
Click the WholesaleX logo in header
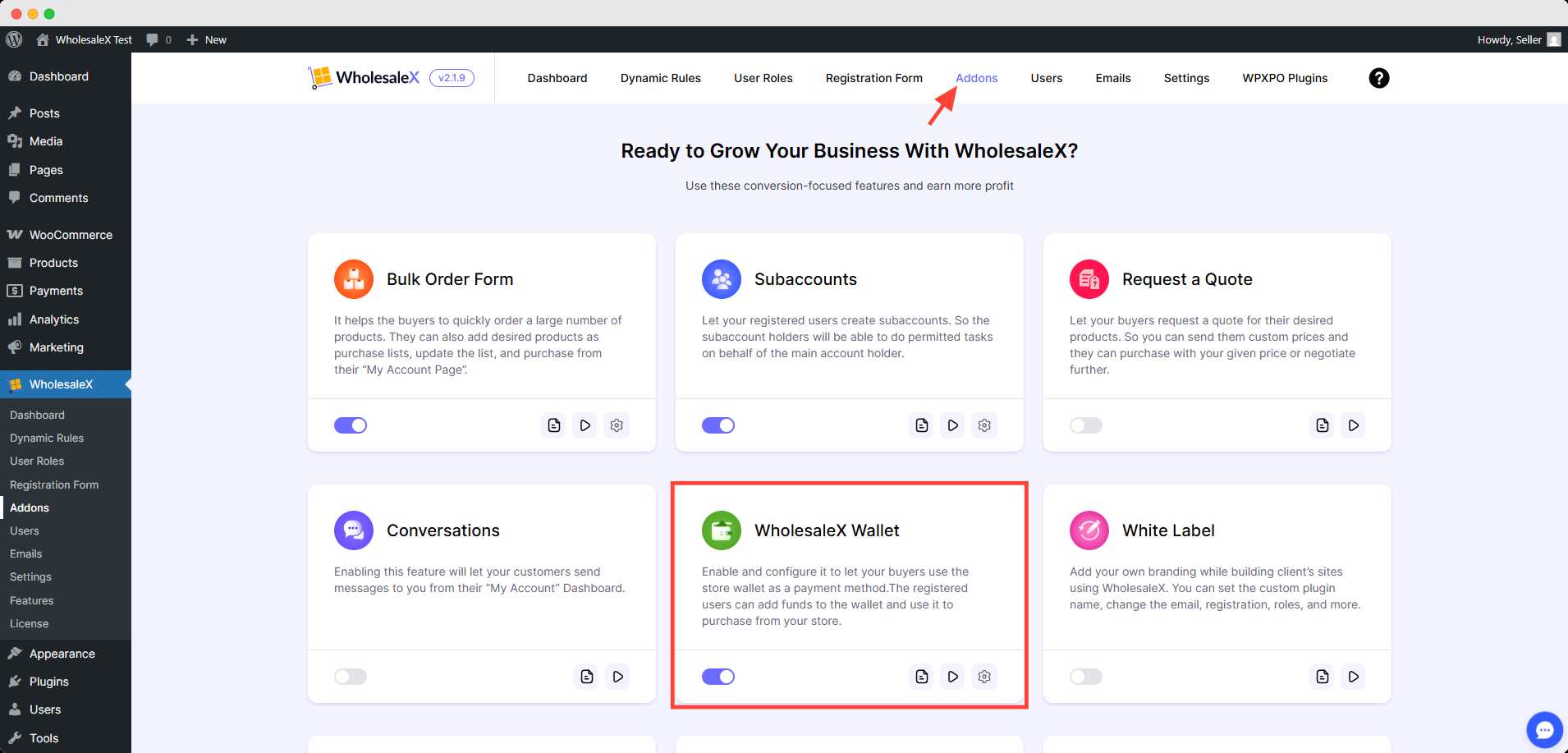pos(364,78)
